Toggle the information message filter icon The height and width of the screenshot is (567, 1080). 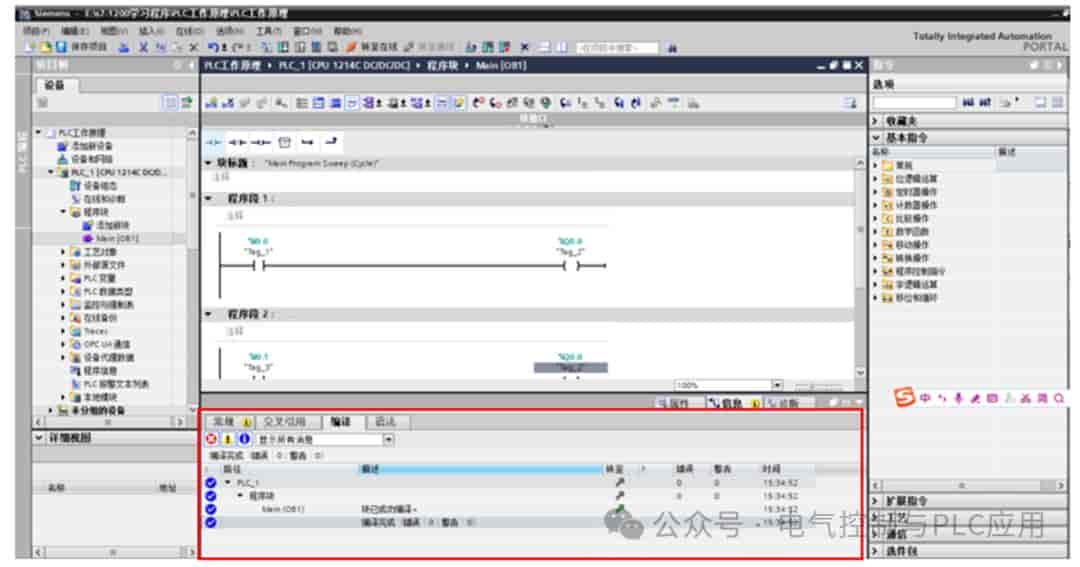(244, 439)
